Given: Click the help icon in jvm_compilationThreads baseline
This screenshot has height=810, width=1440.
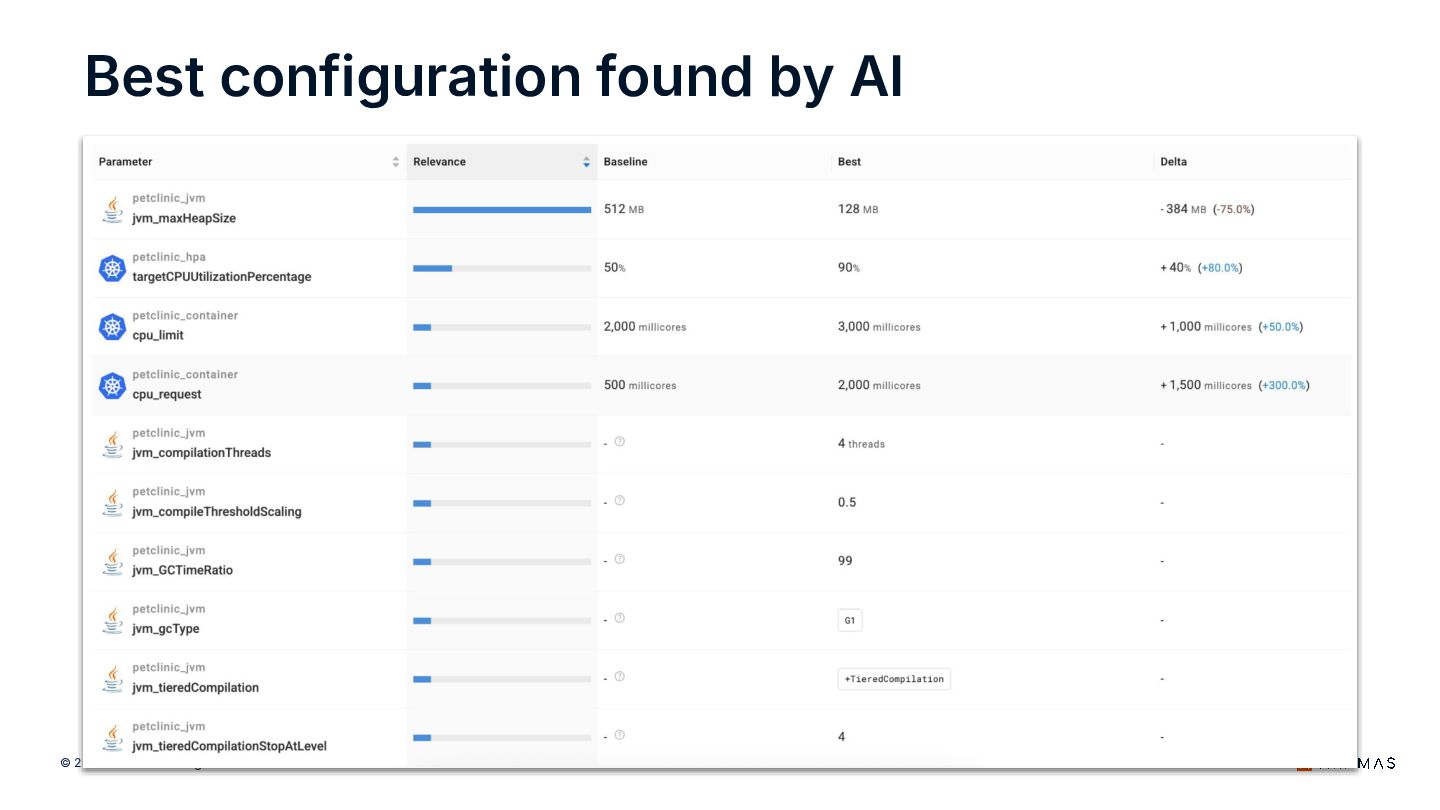Looking at the screenshot, I should [620, 441].
